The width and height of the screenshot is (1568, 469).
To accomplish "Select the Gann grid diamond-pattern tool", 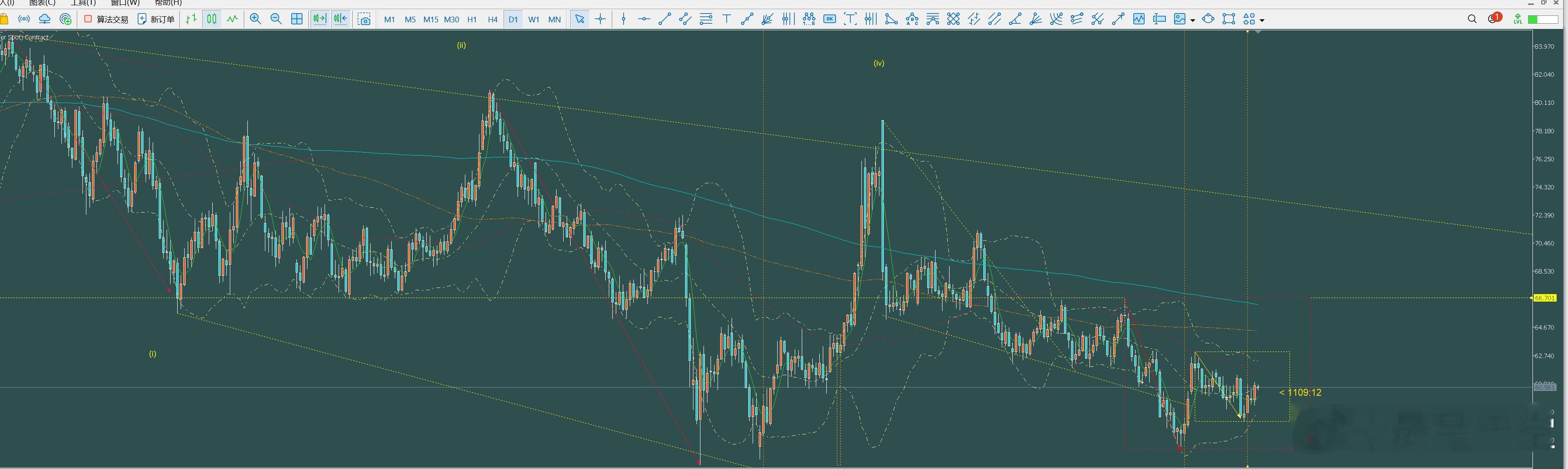I will [953, 19].
